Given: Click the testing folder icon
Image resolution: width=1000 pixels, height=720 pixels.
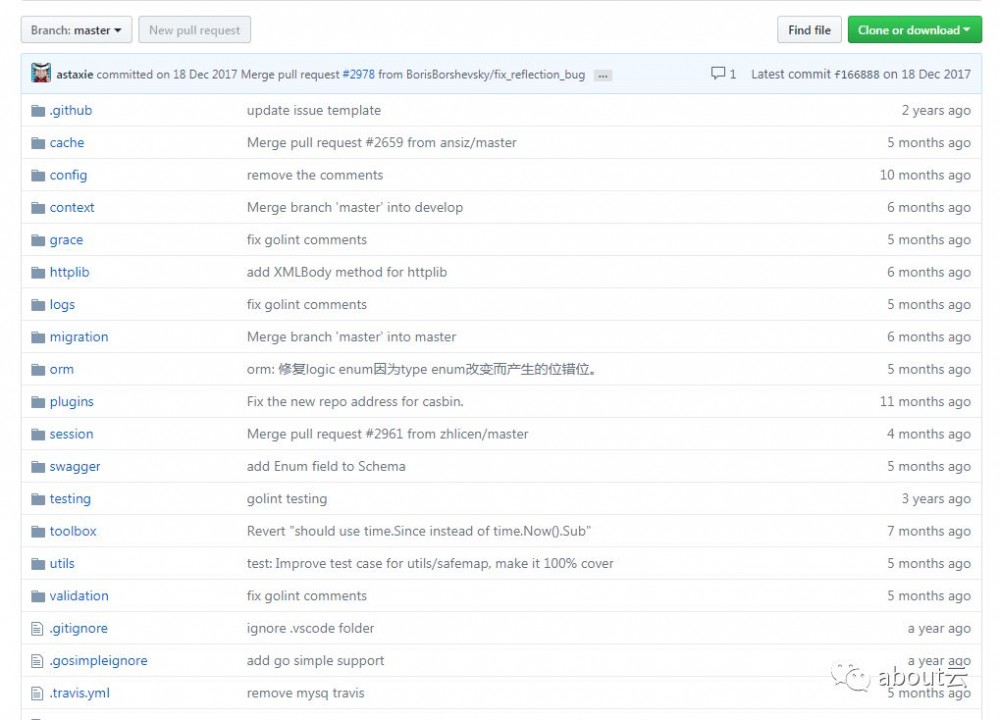Looking at the screenshot, I should [x=38, y=499].
